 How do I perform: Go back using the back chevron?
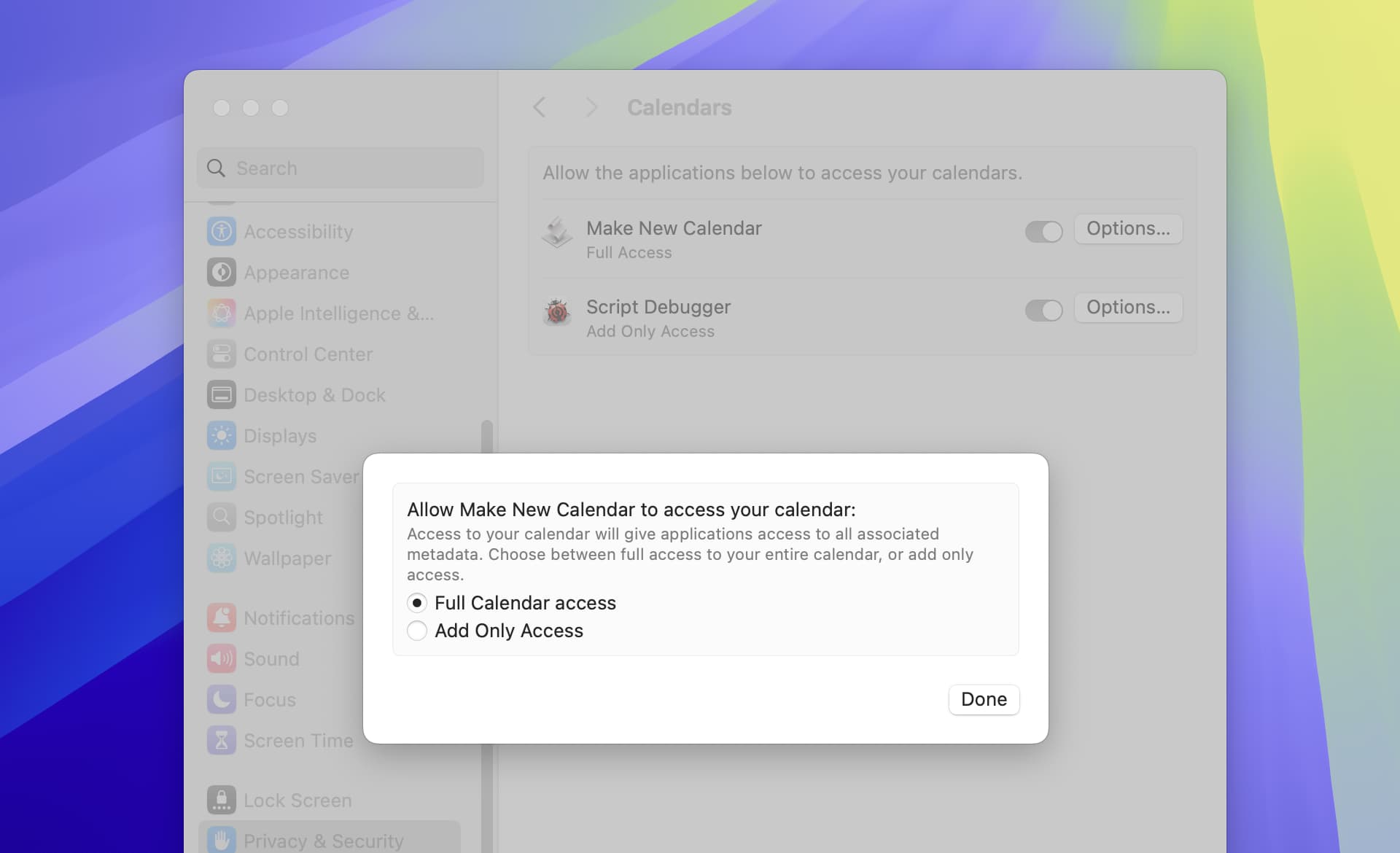[x=540, y=107]
